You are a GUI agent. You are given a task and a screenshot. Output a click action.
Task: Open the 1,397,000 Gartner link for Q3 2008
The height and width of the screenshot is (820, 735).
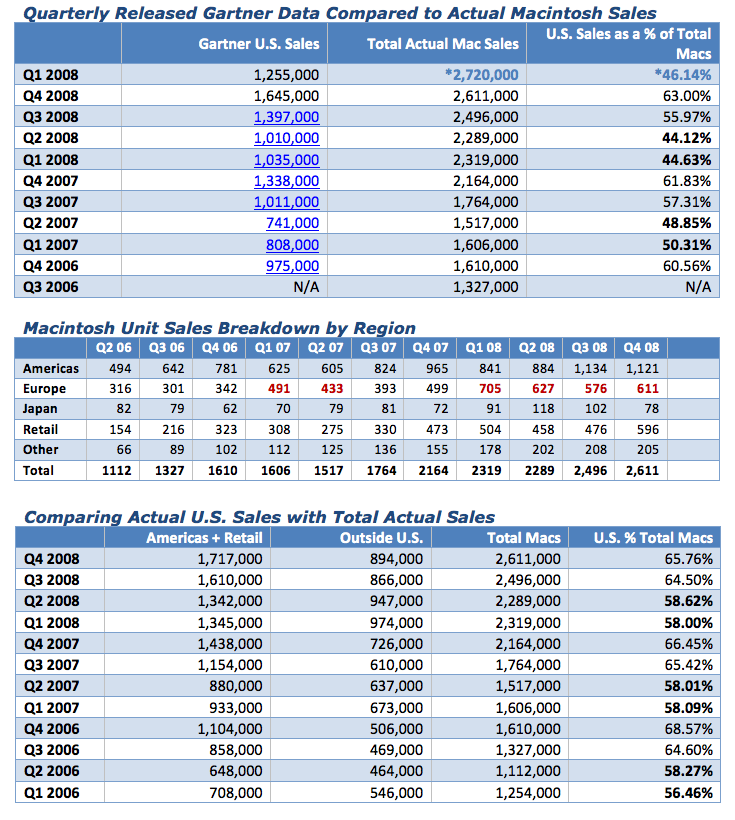(286, 117)
